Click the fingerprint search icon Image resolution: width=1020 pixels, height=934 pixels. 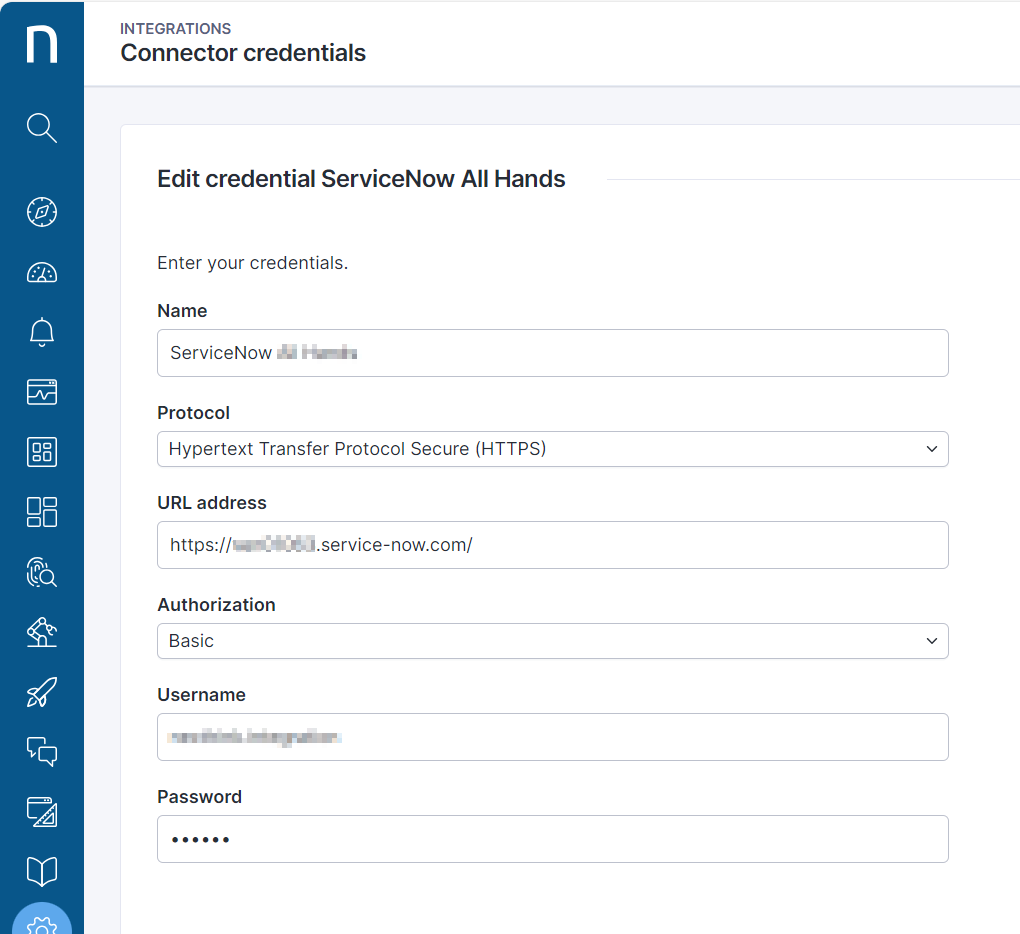click(x=42, y=572)
